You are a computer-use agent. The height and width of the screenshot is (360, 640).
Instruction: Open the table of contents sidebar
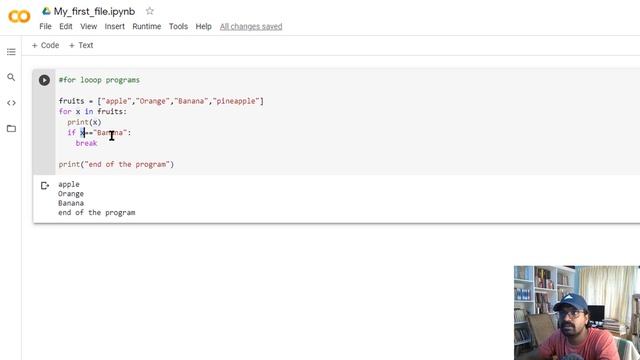click(11, 52)
